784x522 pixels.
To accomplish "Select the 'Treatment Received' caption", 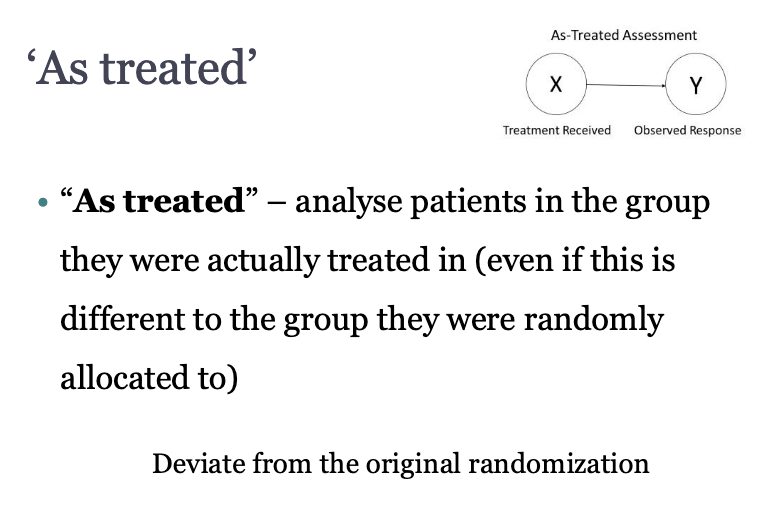I will 556,130.
